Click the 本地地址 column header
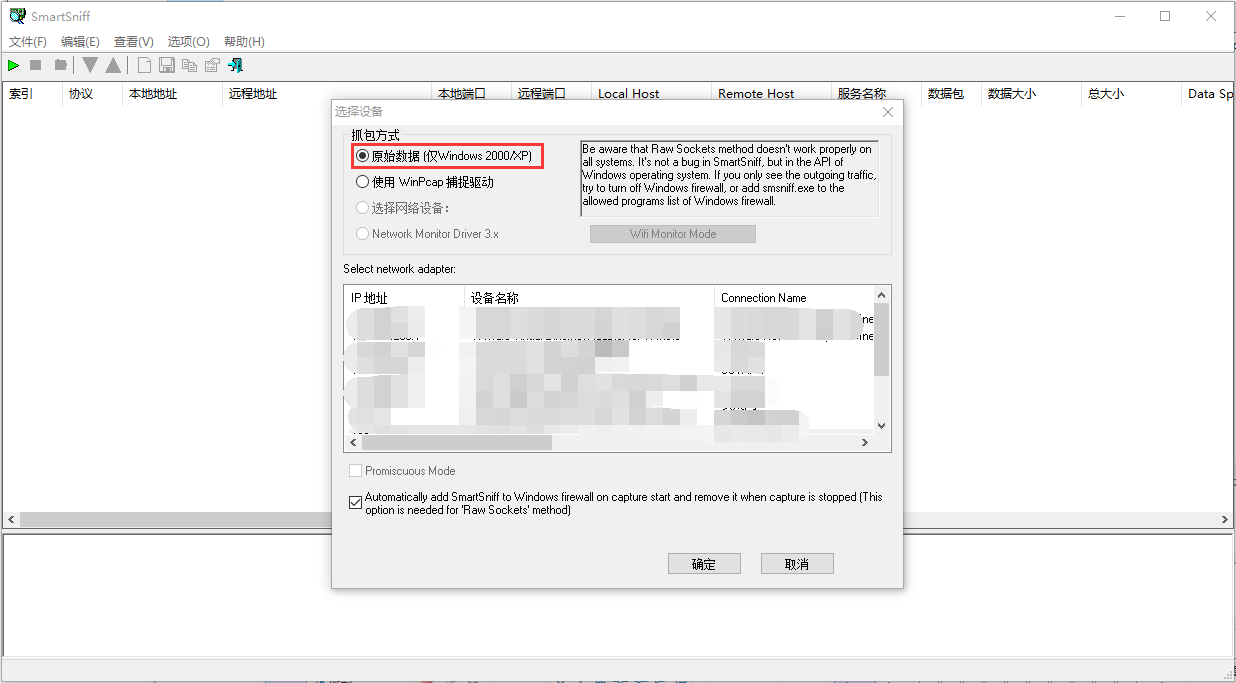The height and width of the screenshot is (683, 1236). pyautogui.click(x=172, y=93)
